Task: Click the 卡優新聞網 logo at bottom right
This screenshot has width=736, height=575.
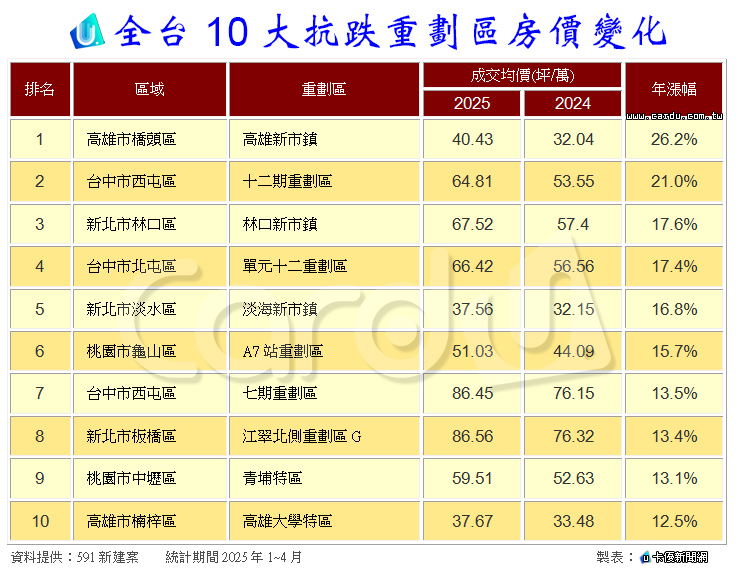Action: pos(675,557)
